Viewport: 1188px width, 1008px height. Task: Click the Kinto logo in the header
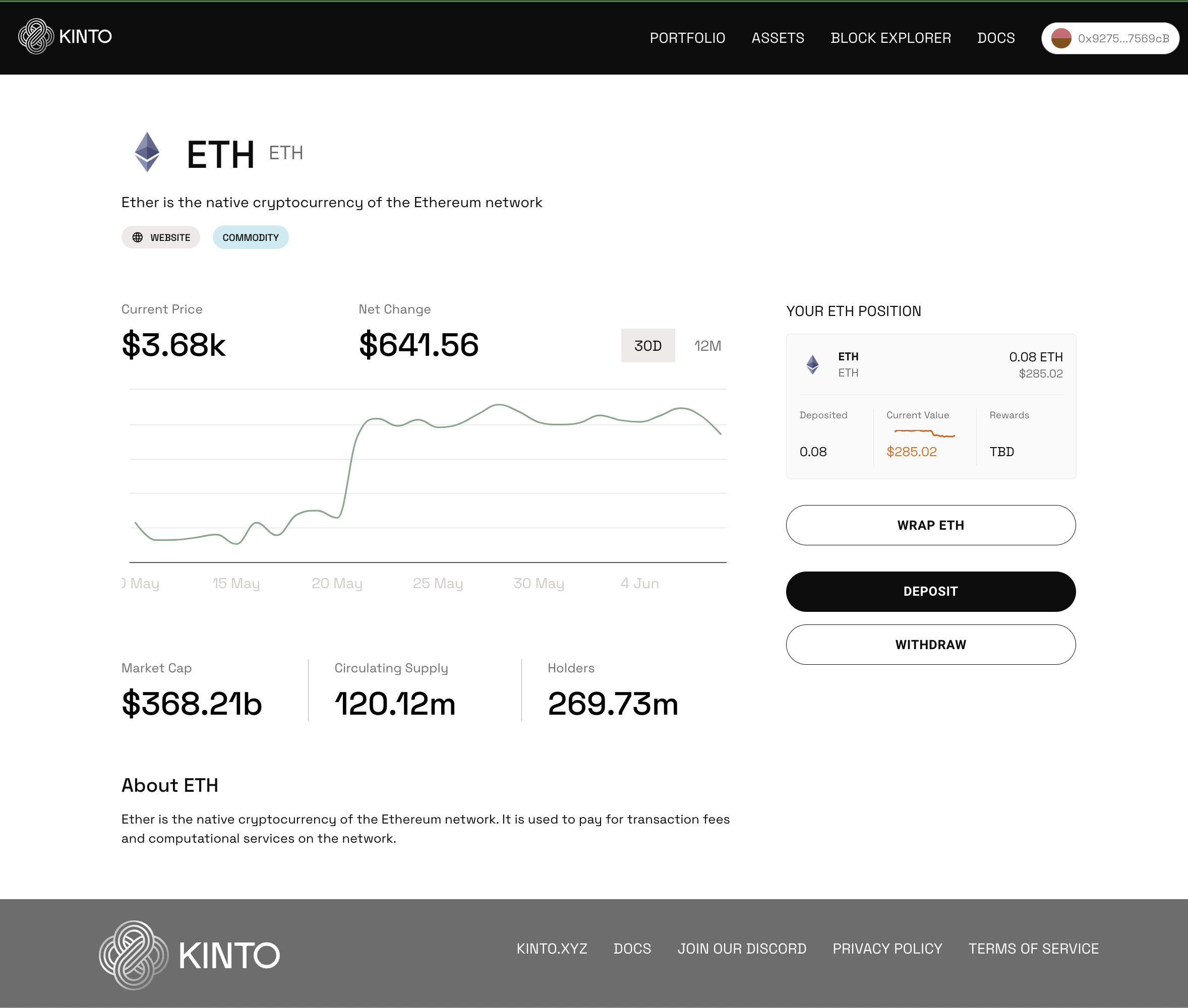coord(65,37)
